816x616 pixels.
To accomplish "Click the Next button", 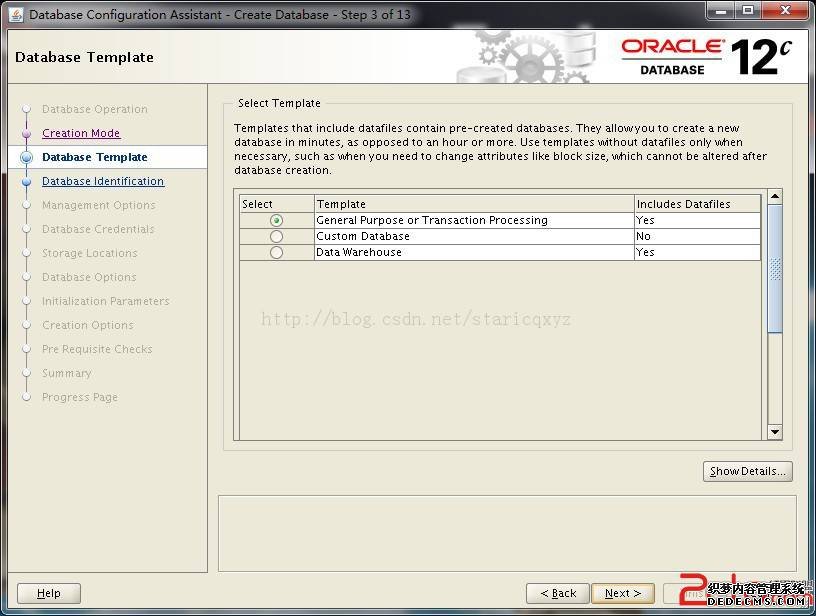I will click(622, 593).
